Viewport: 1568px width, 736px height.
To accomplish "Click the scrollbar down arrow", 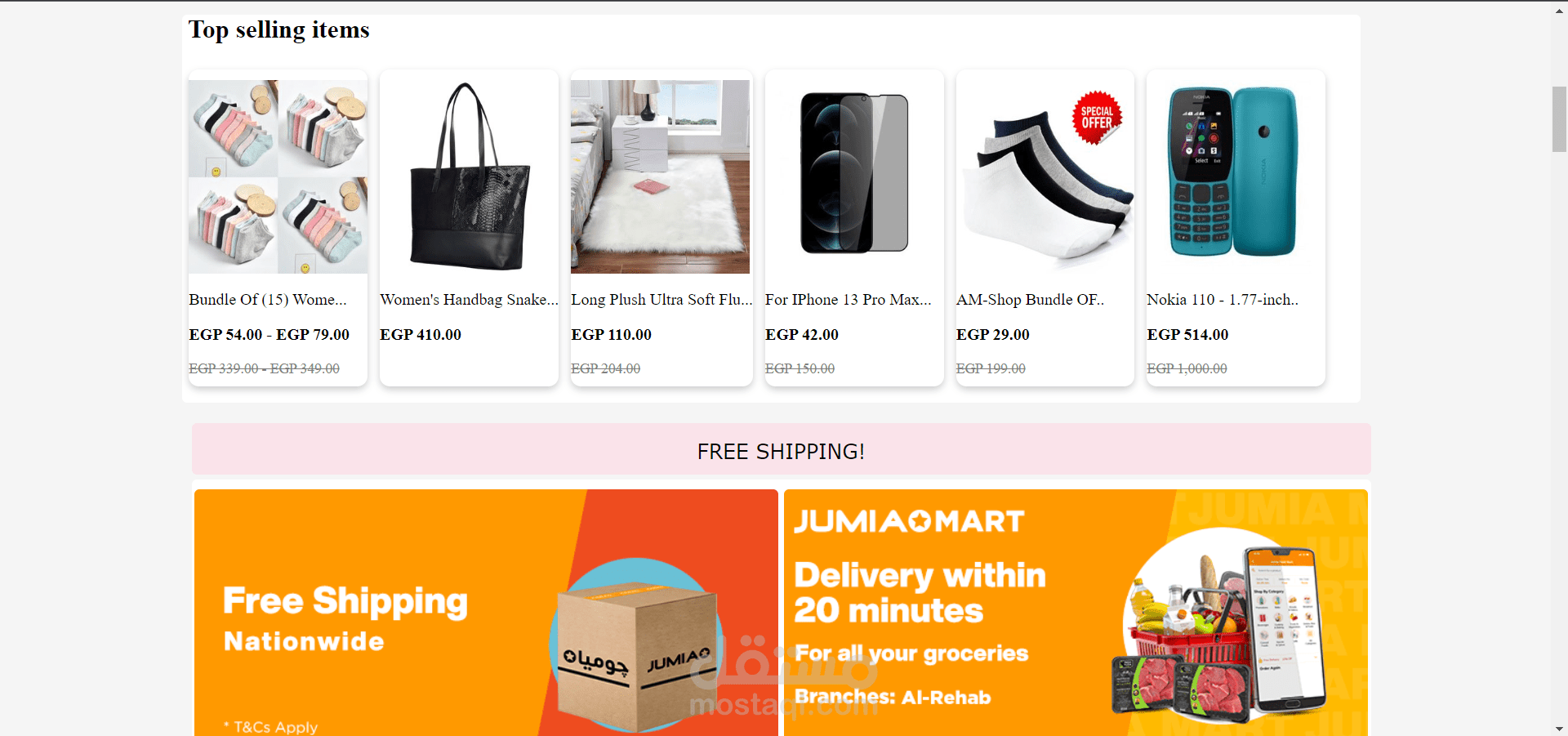I will (x=1559, y=729).
